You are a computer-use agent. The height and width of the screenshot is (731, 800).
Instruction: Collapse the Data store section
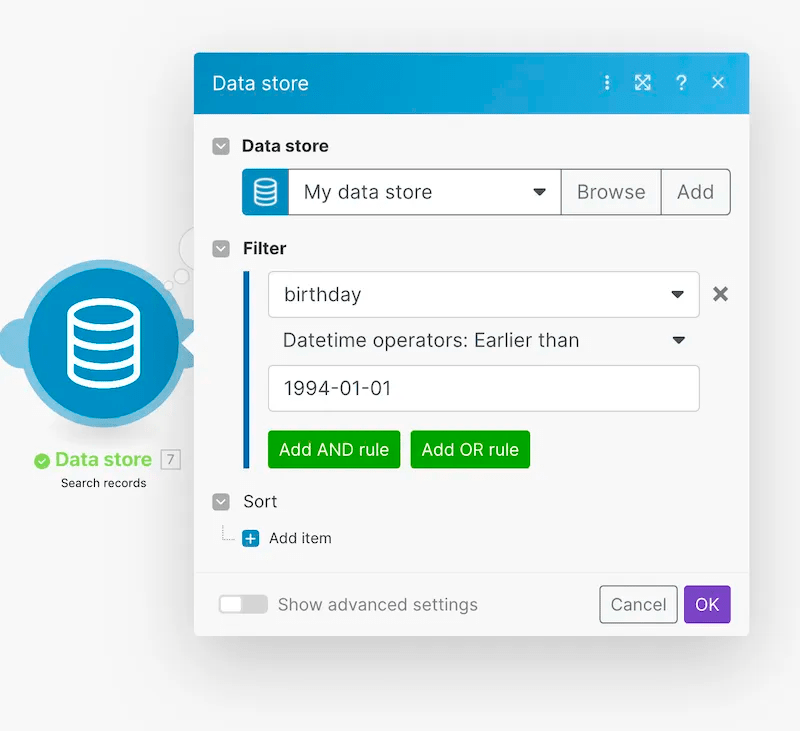click(220, 146)
